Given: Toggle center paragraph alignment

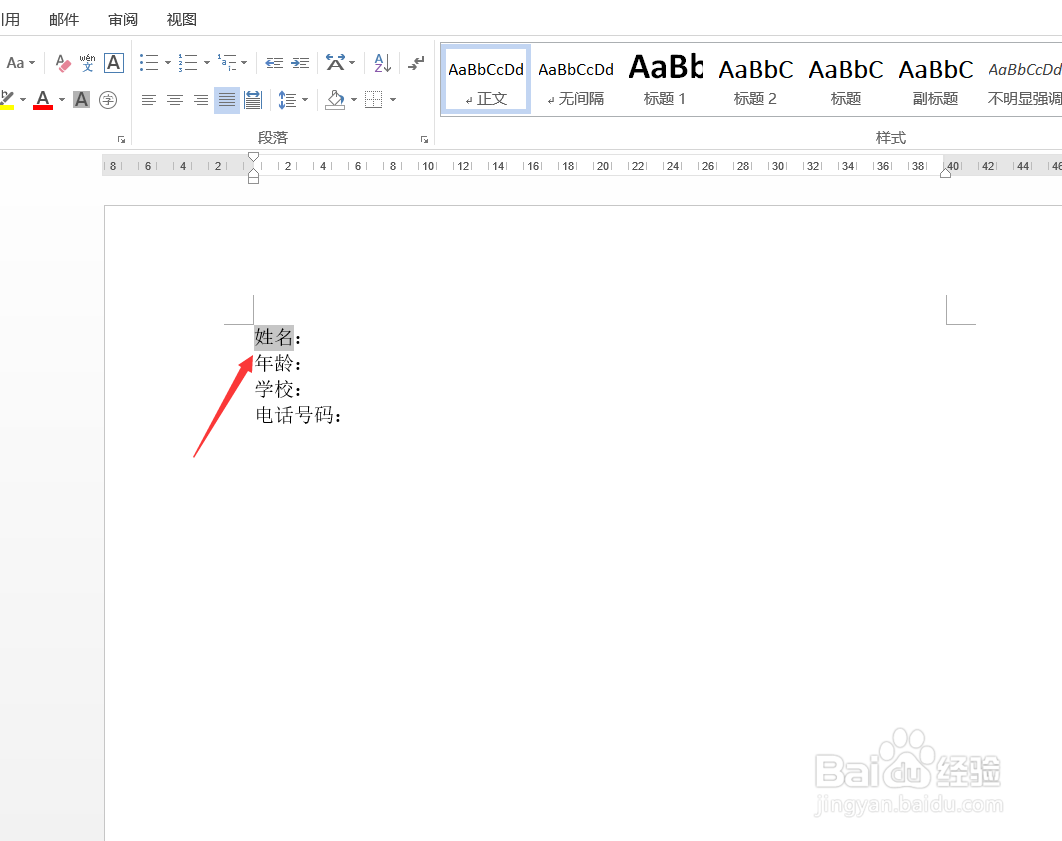Looking at the screenshot, I should 174,99.
